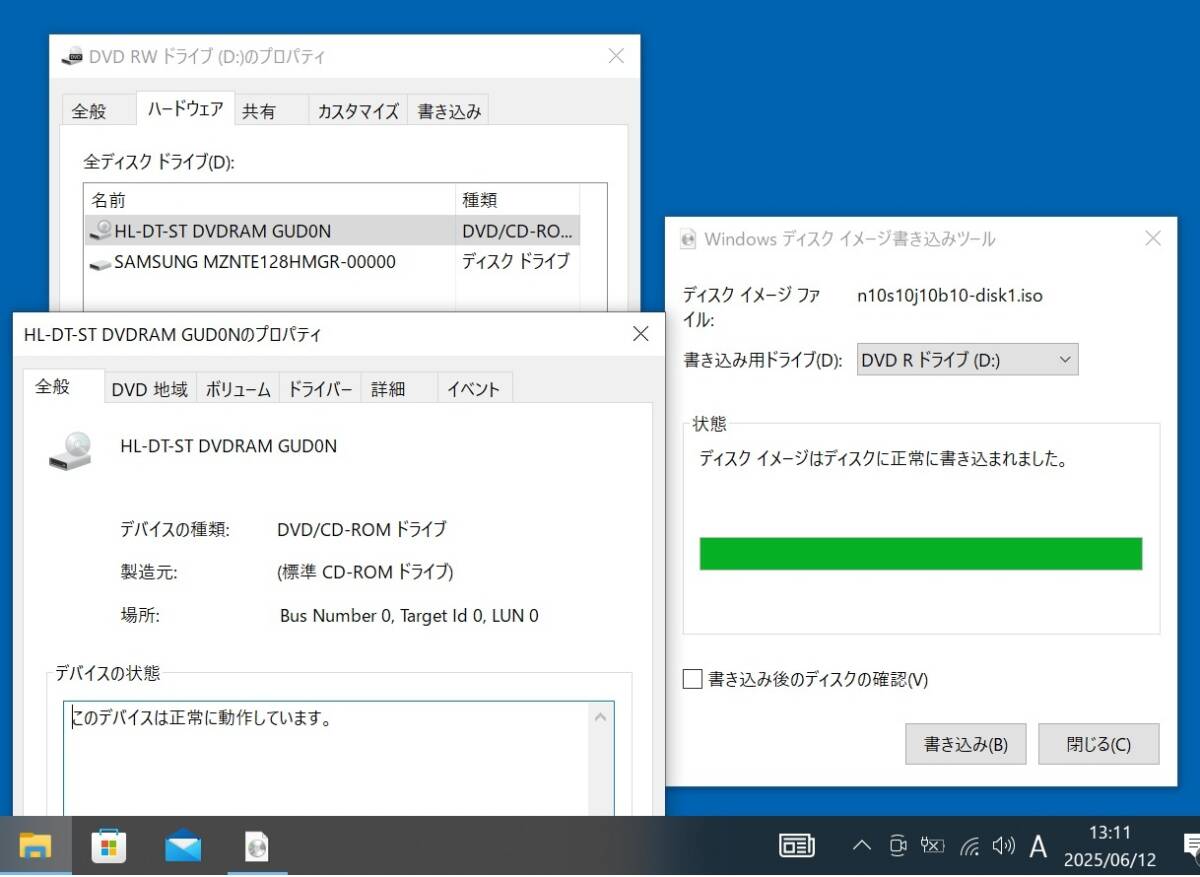This screenshot has width=1200, height=877.
Task: Click the 書き込み(B) button
Action: 966,744
